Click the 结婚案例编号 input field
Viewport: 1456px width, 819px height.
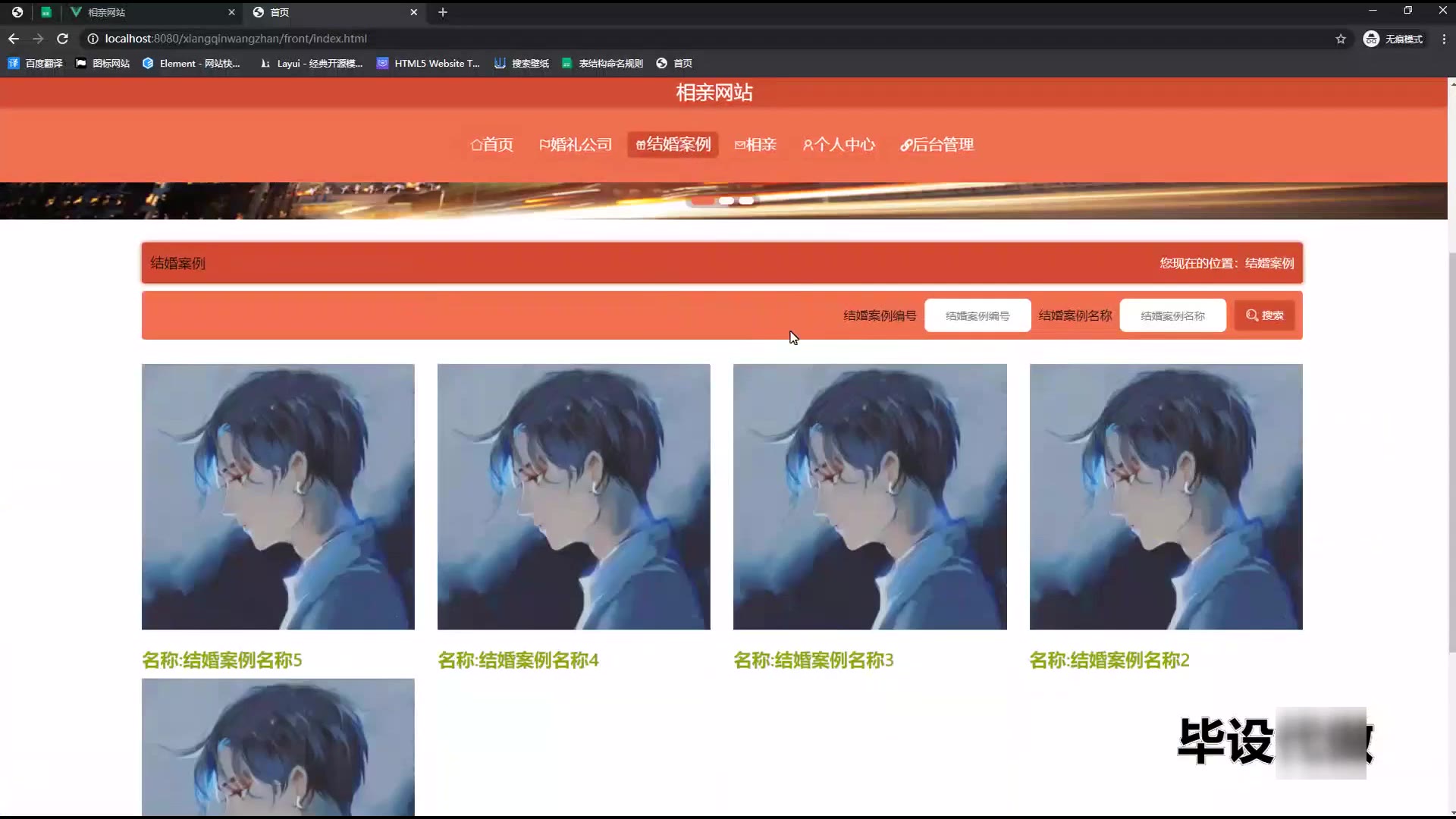(x=977, y=315)
